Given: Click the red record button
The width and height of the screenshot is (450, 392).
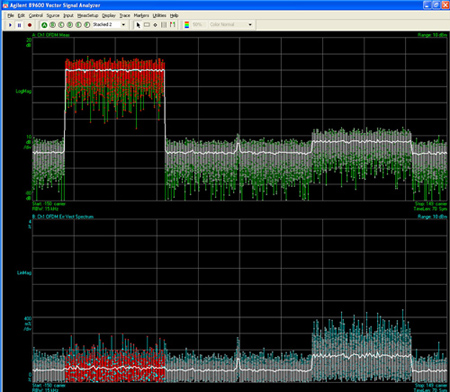Looking at the screenshot, I should [29, 25].
